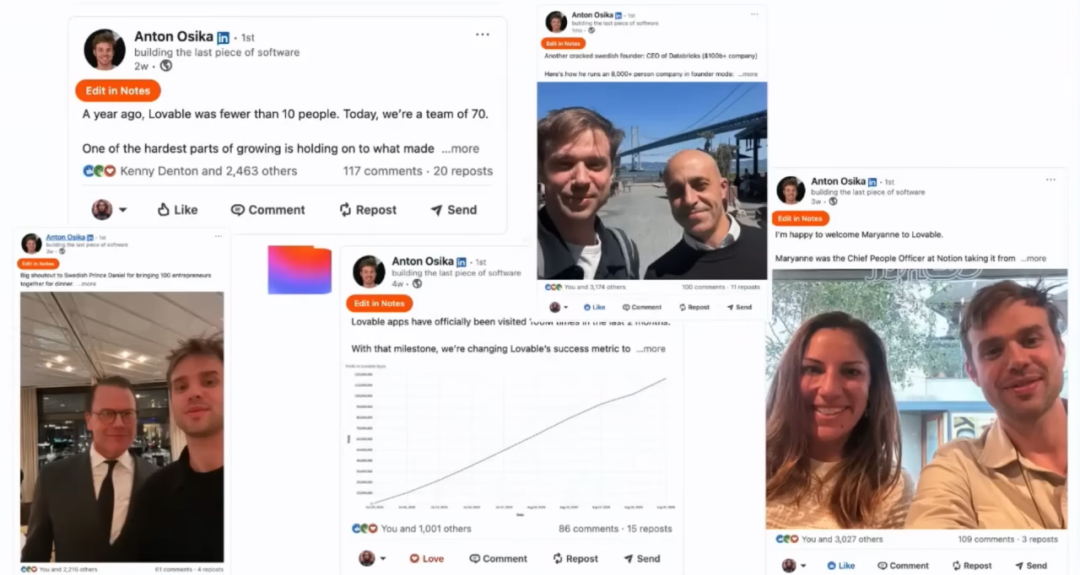Click Edit in Notes on the visits milestone post
Viewport: 1080px width, 575px height.
(379, 303)
